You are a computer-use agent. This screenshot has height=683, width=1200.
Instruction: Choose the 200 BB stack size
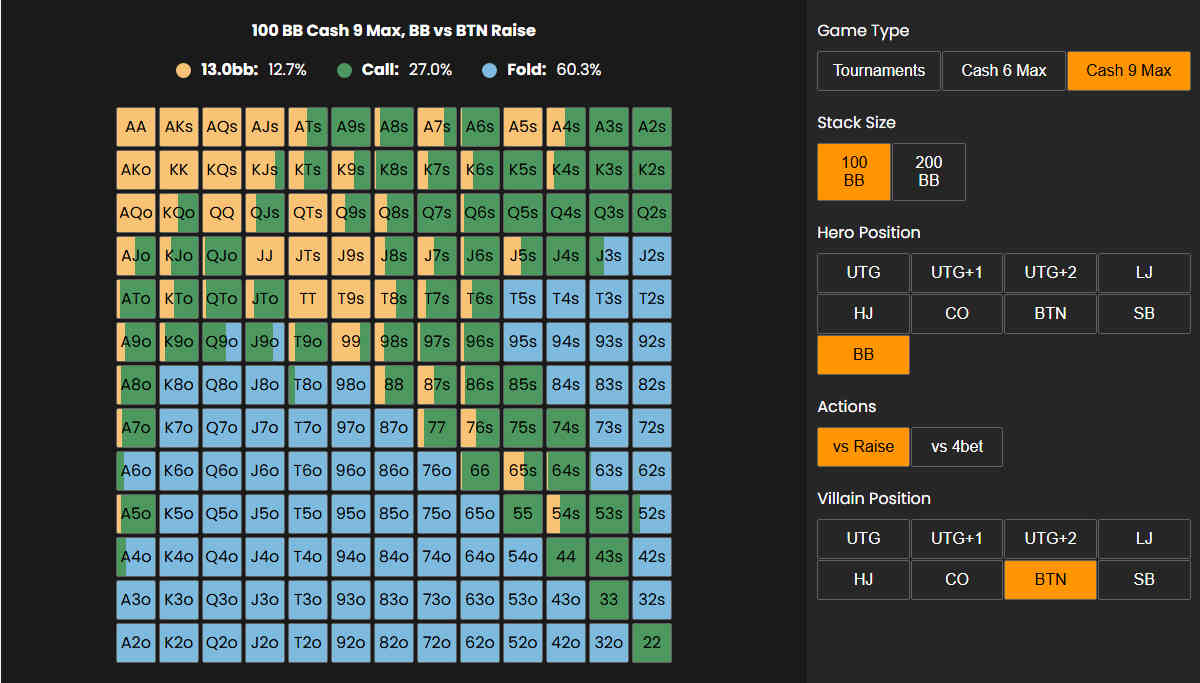pyautogui.click(x=928, y=171)
